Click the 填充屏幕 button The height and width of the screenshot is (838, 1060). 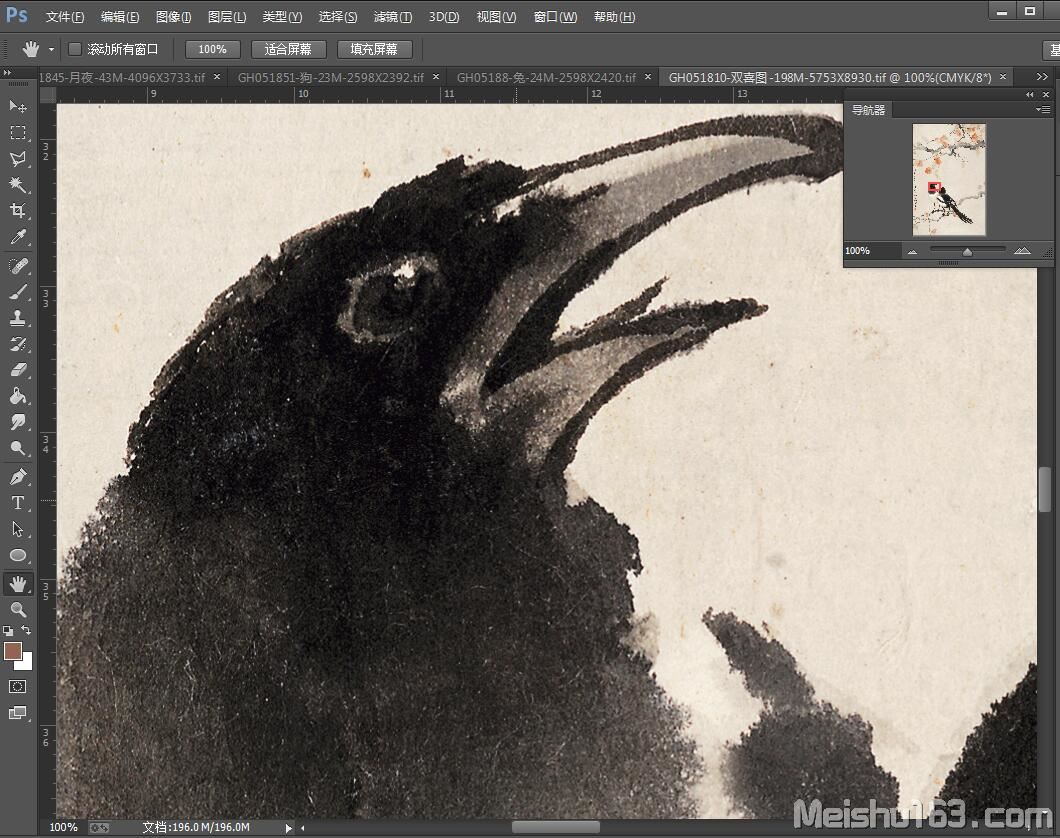point(375,49)
